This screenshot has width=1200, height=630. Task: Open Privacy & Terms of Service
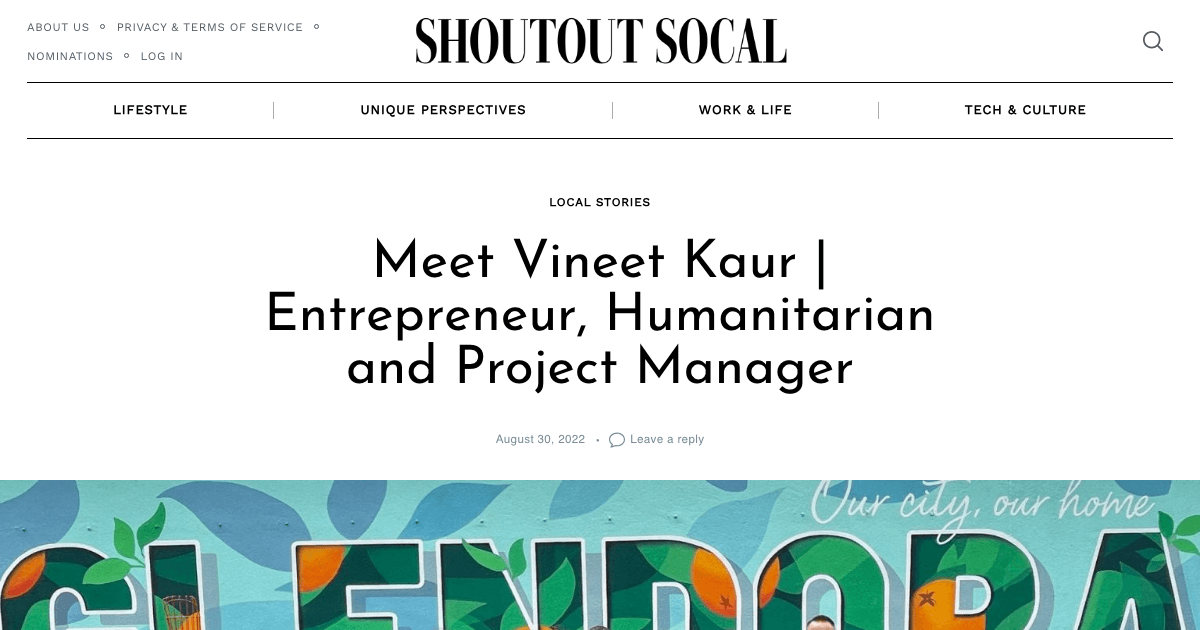pyautogui.click(x=210, y=27)
